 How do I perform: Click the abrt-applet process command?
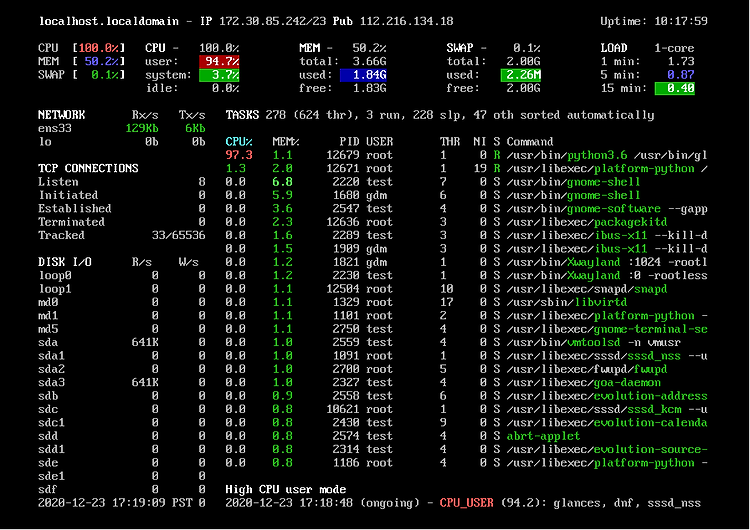pyautogui.click(x=543, y=436)
